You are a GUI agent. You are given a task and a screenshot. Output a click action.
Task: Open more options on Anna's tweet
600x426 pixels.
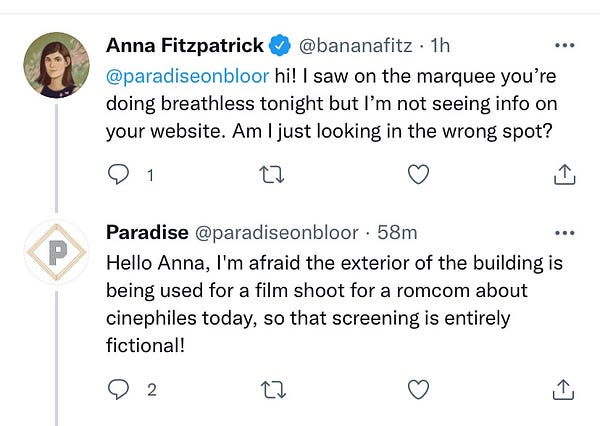click(x=565, y=45)
